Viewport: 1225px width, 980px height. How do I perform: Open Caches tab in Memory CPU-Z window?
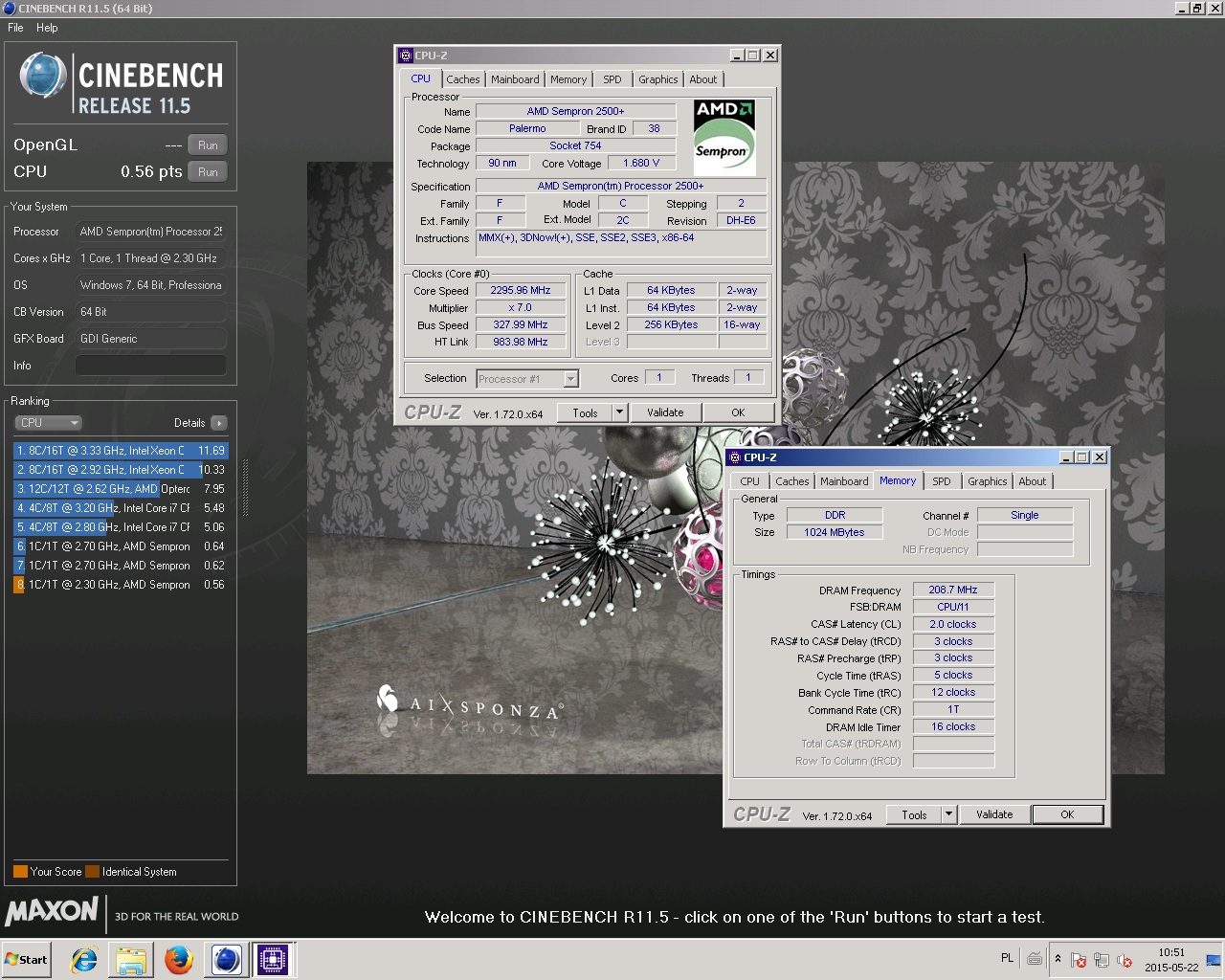click(x=792, y=481)
